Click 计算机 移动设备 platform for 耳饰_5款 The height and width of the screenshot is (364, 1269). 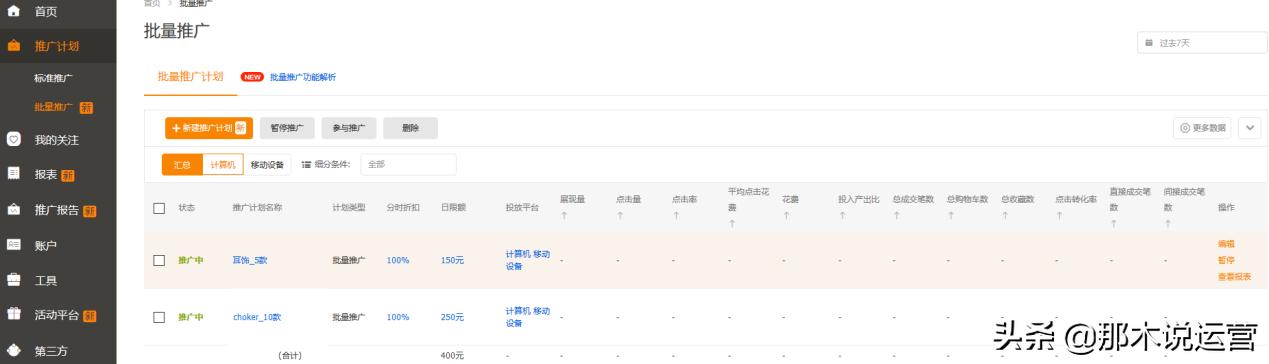[528, 260]
